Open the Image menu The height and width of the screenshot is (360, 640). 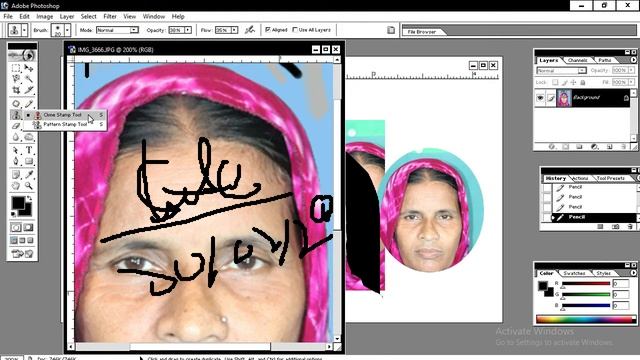(x=44, y=16)
